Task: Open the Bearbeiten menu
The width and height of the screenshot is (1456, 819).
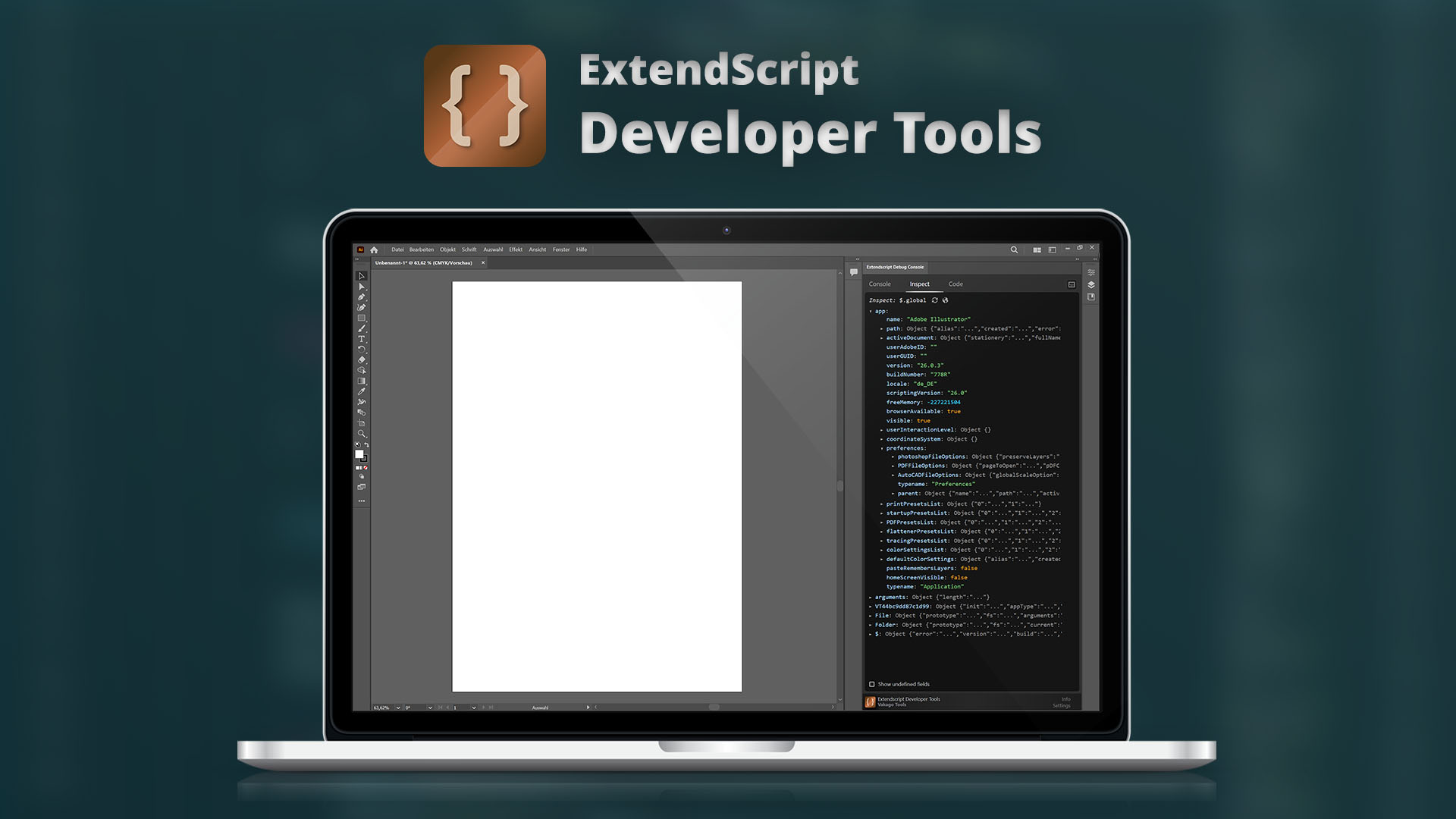Action: [422, 249]
